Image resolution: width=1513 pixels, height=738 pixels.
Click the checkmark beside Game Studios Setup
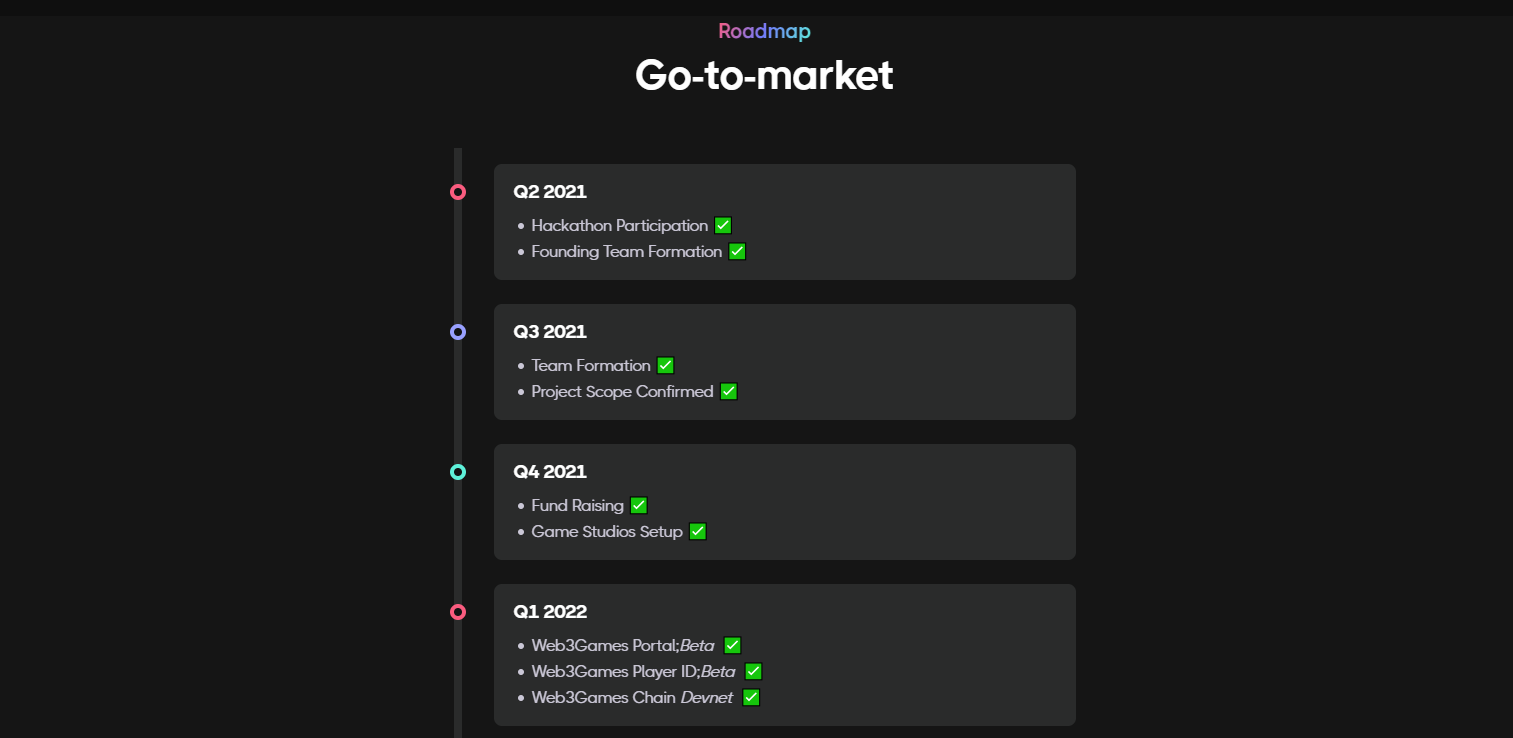click(698, 532)
